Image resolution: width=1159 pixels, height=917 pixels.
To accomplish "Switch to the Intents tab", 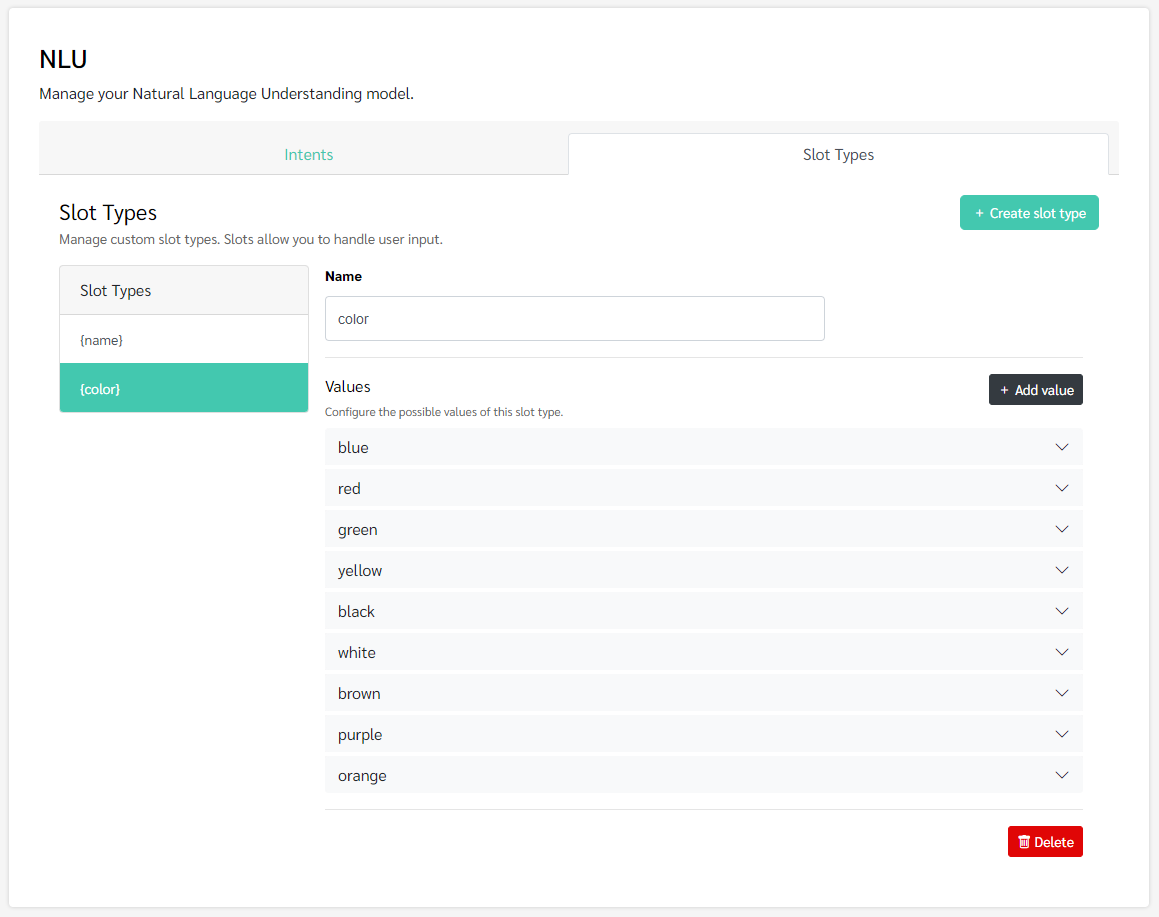I will [308, 154].
